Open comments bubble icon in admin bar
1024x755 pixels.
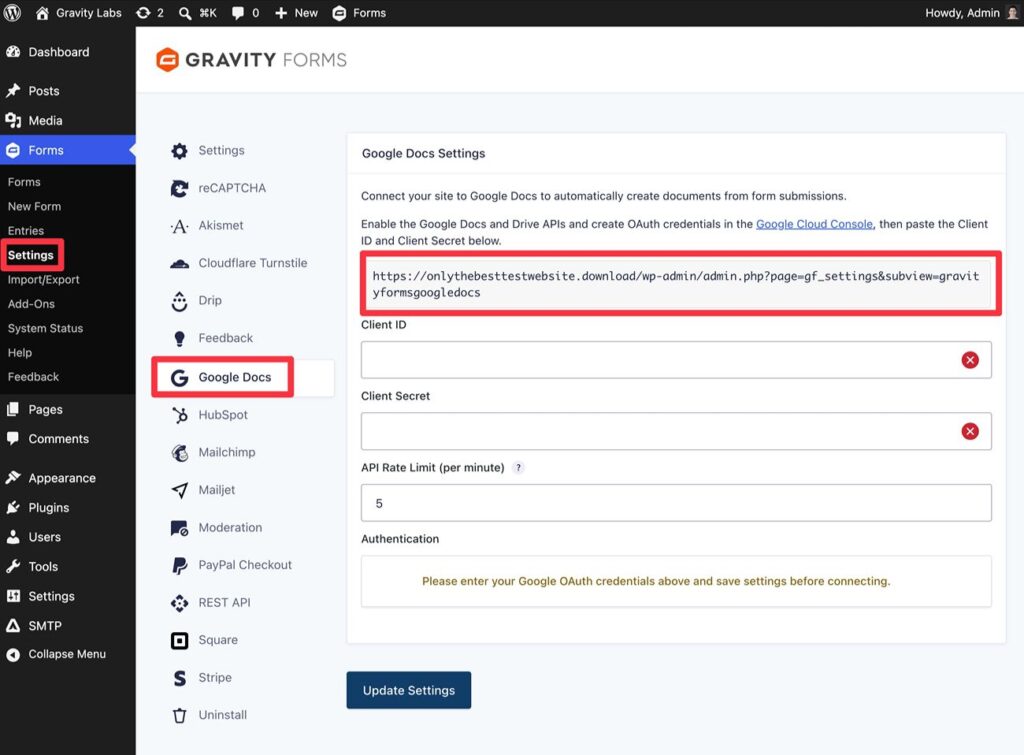pos(238,13)
